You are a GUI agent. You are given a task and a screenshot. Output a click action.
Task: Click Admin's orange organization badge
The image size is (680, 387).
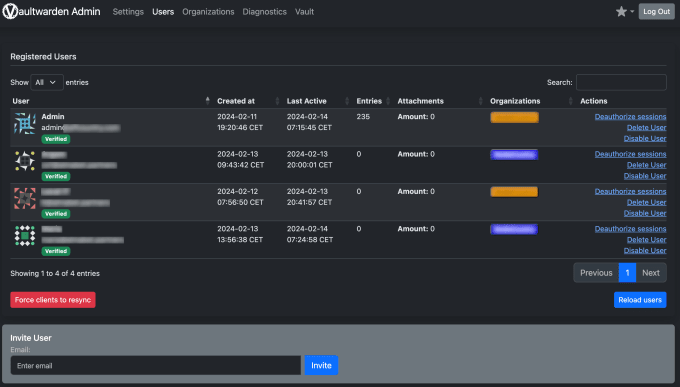coord(514,117)
